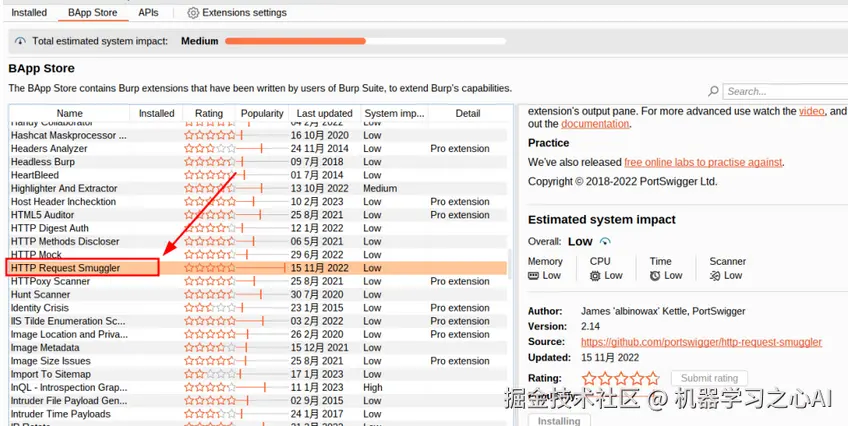The image size is (848, 426).
Task: Click rating stars of Identity Crisis row
Action: [x=210, y=308]
